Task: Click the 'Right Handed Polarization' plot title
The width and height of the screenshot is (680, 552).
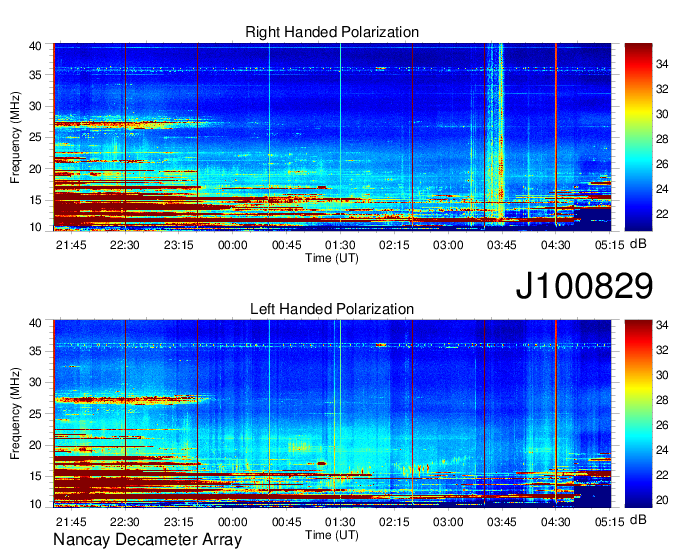Action: coord(332,32)
